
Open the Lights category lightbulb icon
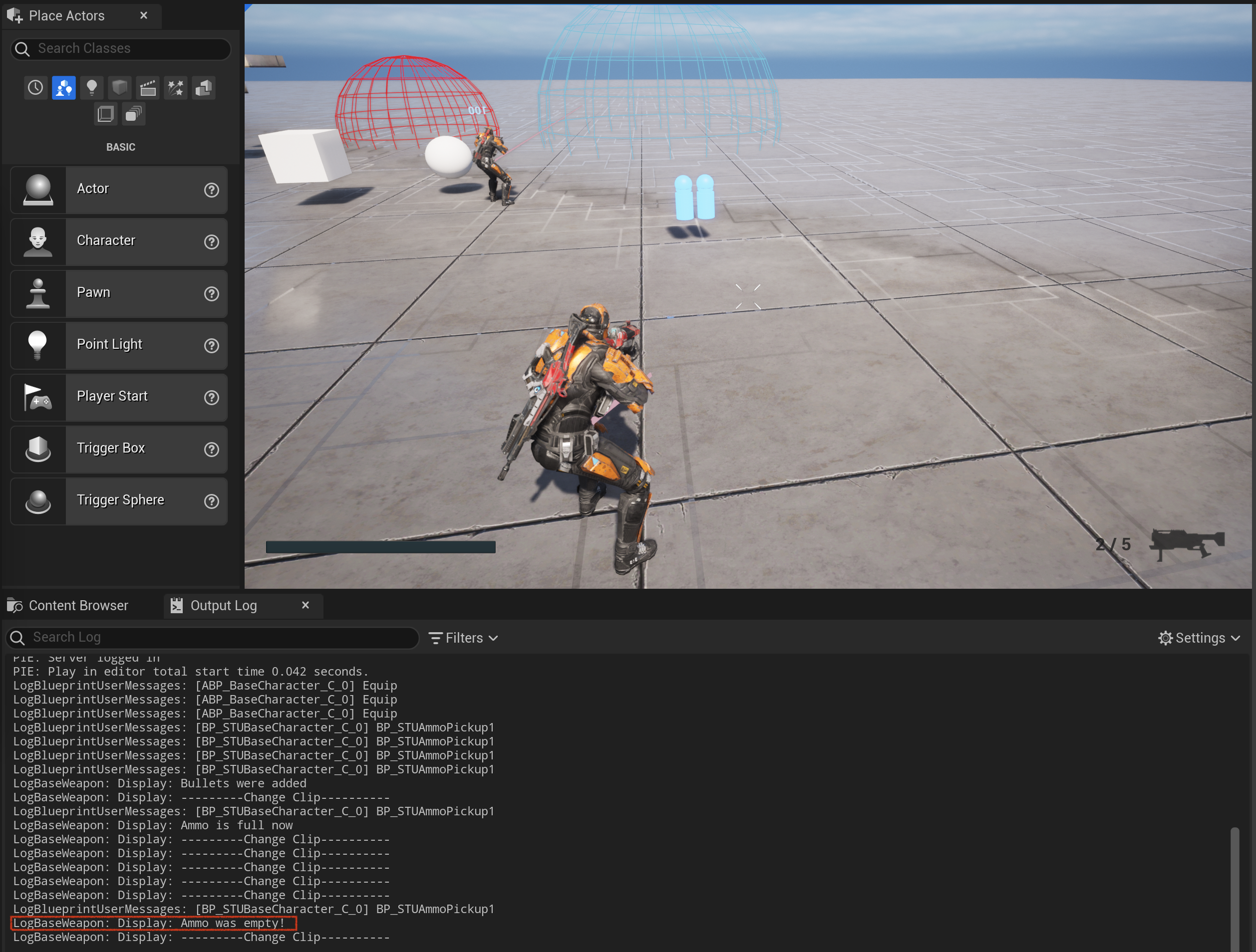pyautogui.click(x=91, y=88)
